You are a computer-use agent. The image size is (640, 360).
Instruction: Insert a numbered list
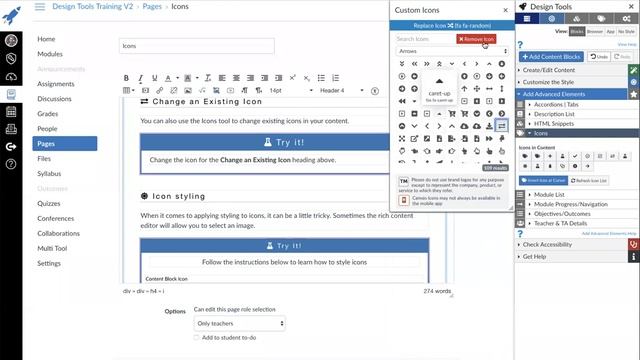coord(336,78)
